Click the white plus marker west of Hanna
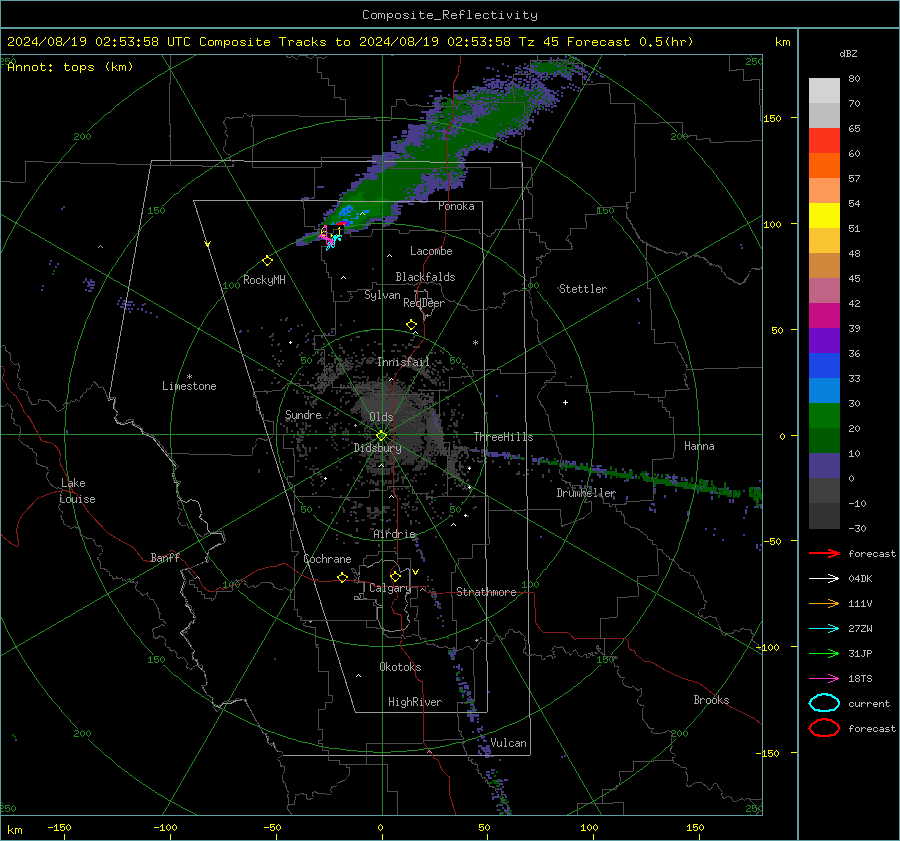The image size is (900, 841). (565, 402)
